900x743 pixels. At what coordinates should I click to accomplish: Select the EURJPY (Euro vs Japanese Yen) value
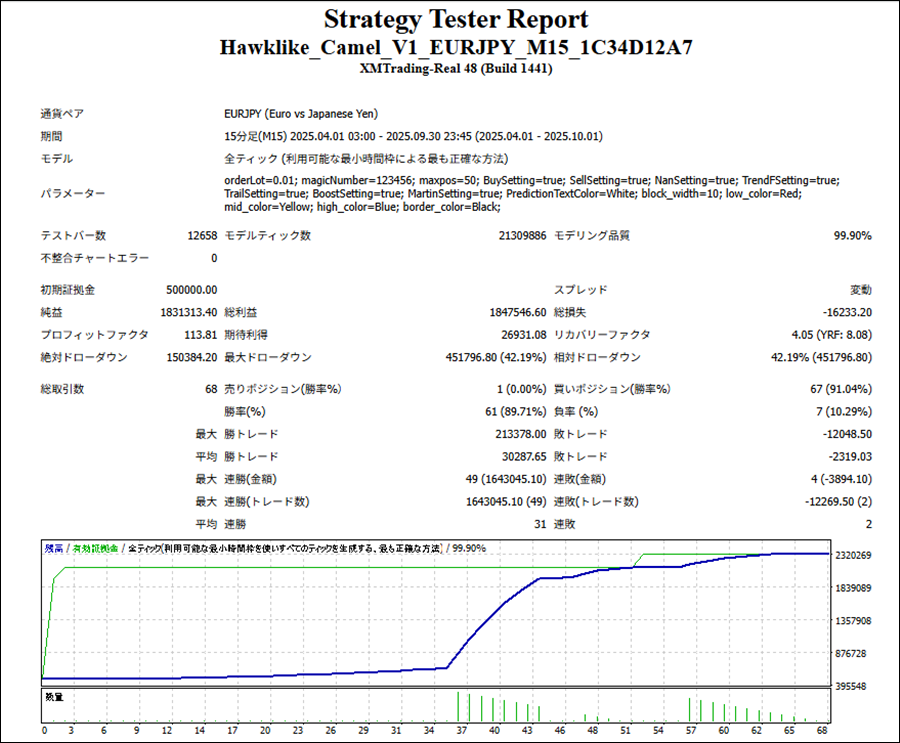301,113
